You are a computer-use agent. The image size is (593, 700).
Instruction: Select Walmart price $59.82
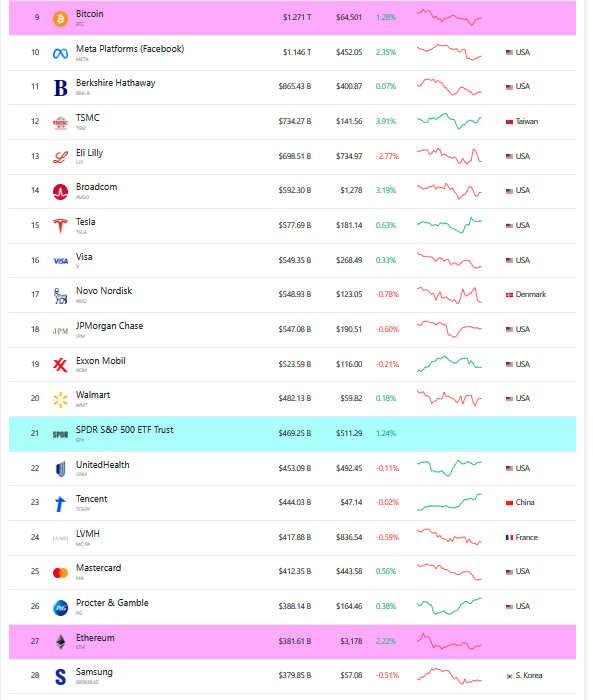point(351,398)
